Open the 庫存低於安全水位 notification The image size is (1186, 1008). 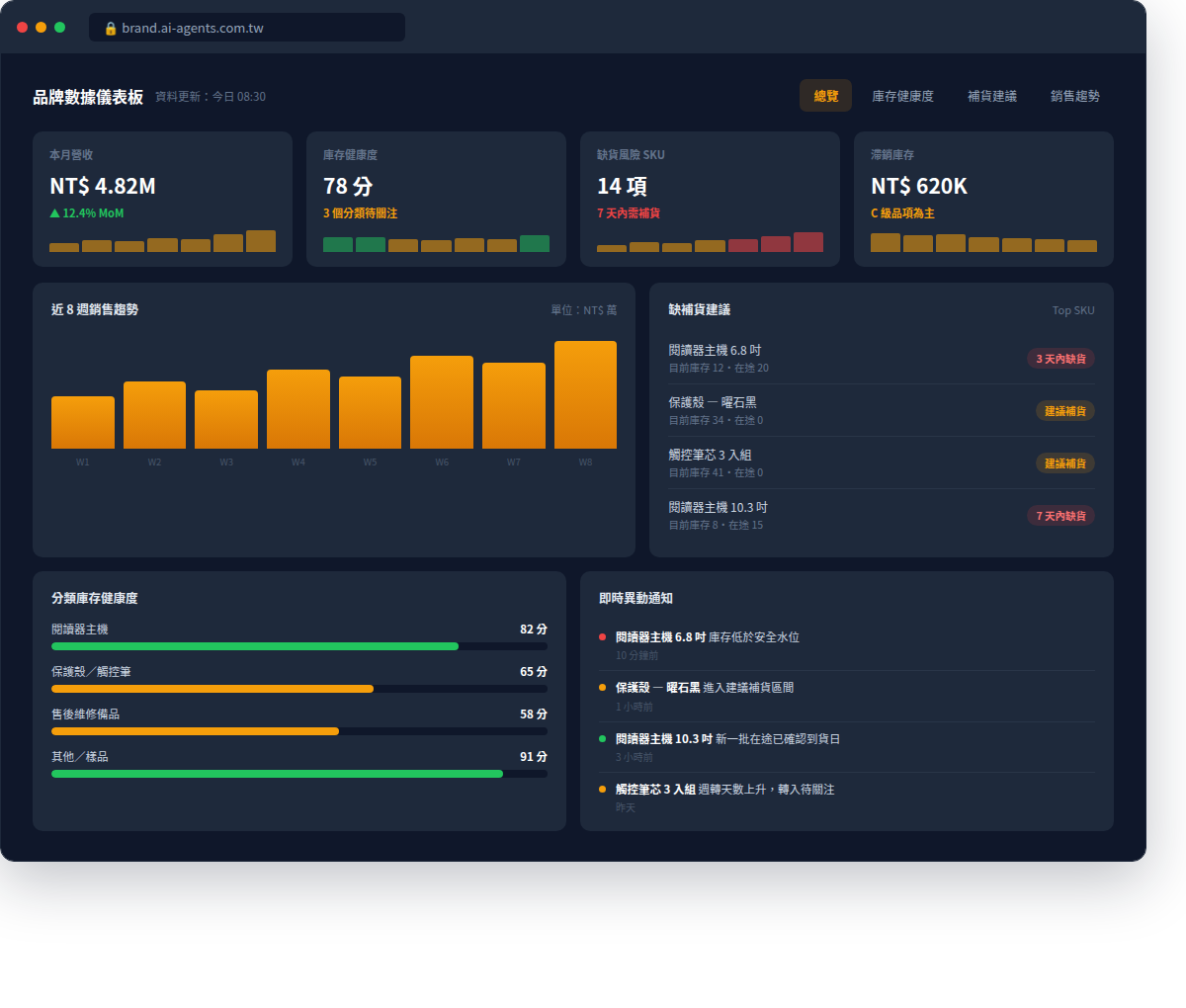[847, 645]
